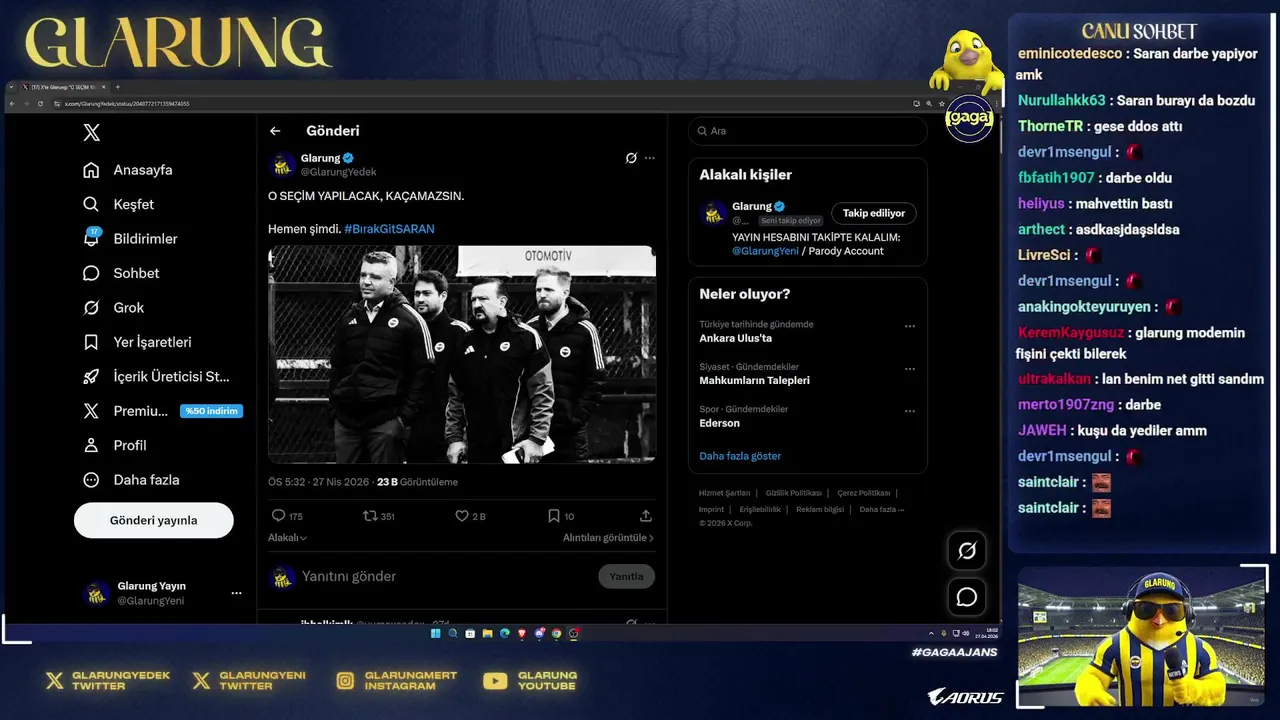Open Microsoft Edge from the taskbar
1280x720 pixels.
(x=505, y=633)
